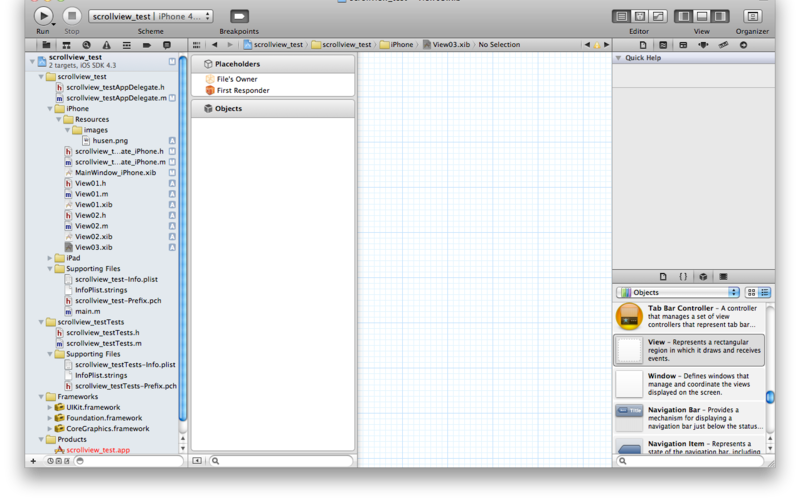Viewport: 800px width, 502px height.
Task: Show the Connections inspector
Action: click(x=743, y=45)
